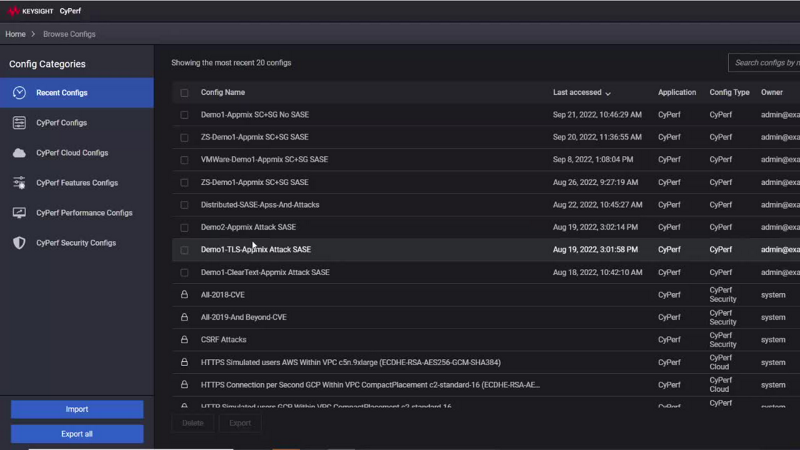Click the Search configs input field

764,63
